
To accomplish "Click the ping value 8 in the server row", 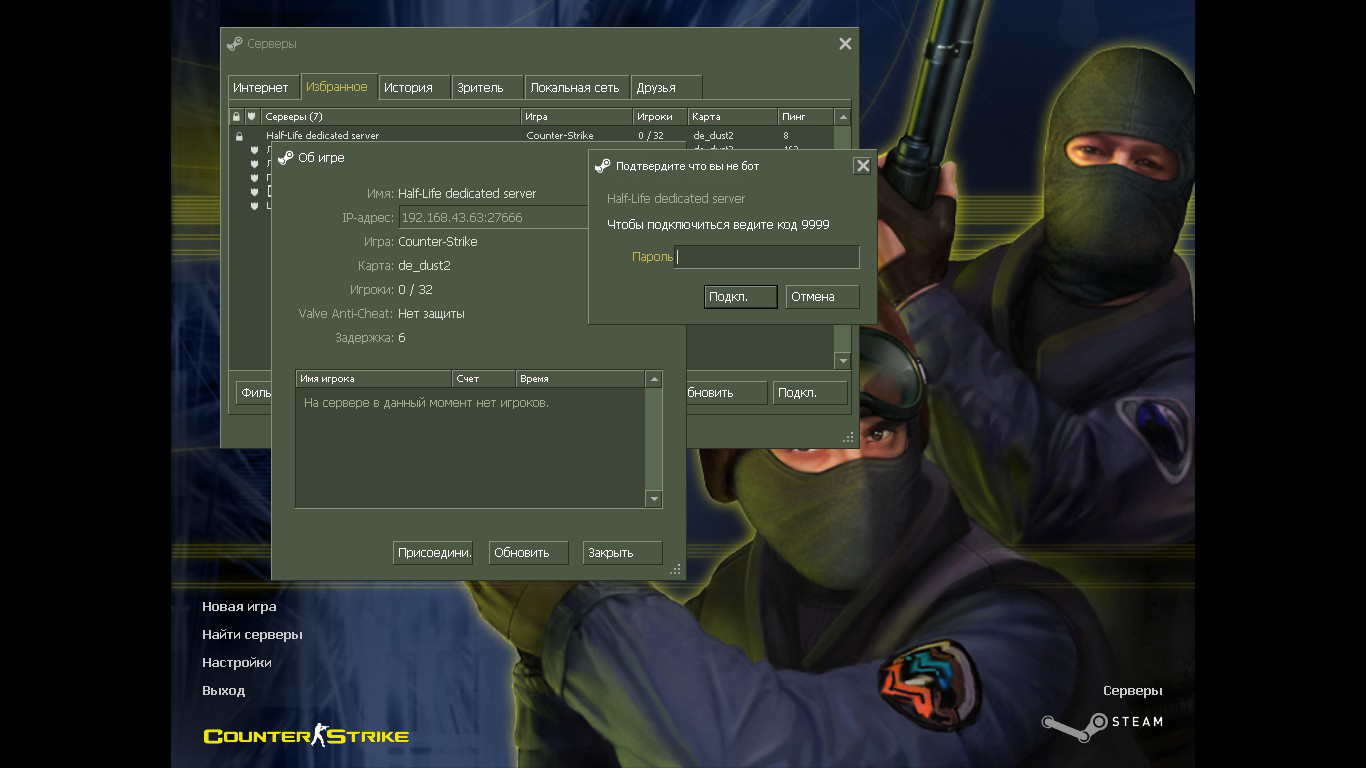I will [x=786, y=136].
